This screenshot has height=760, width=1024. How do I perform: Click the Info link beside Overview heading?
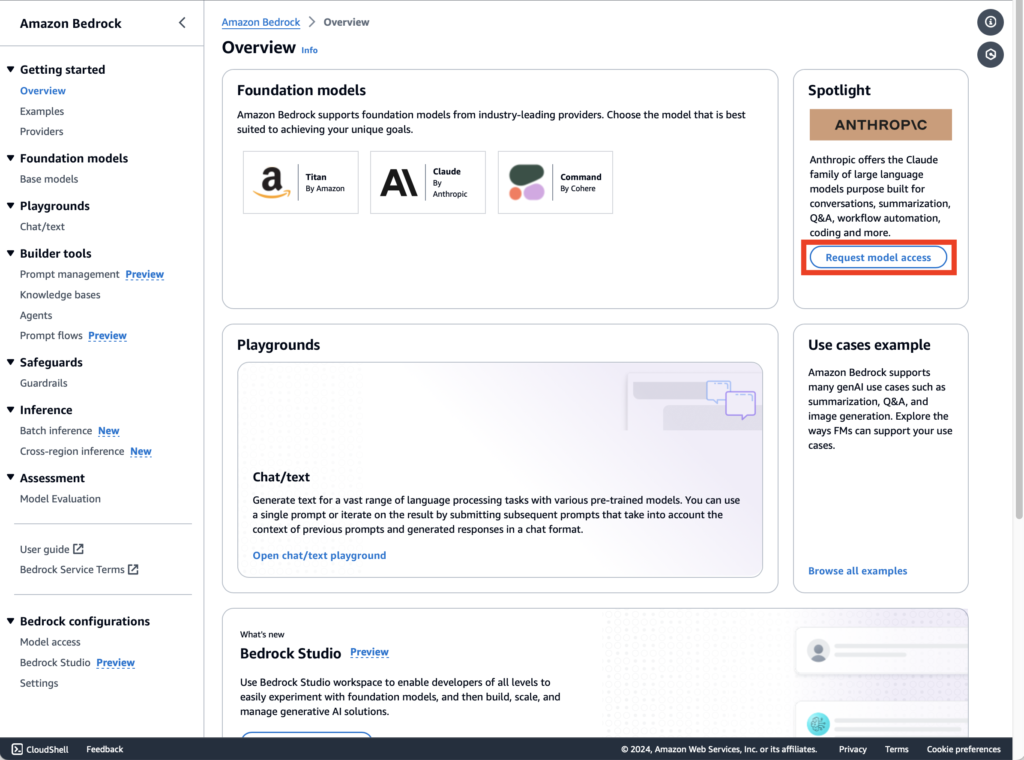[310, 50]
